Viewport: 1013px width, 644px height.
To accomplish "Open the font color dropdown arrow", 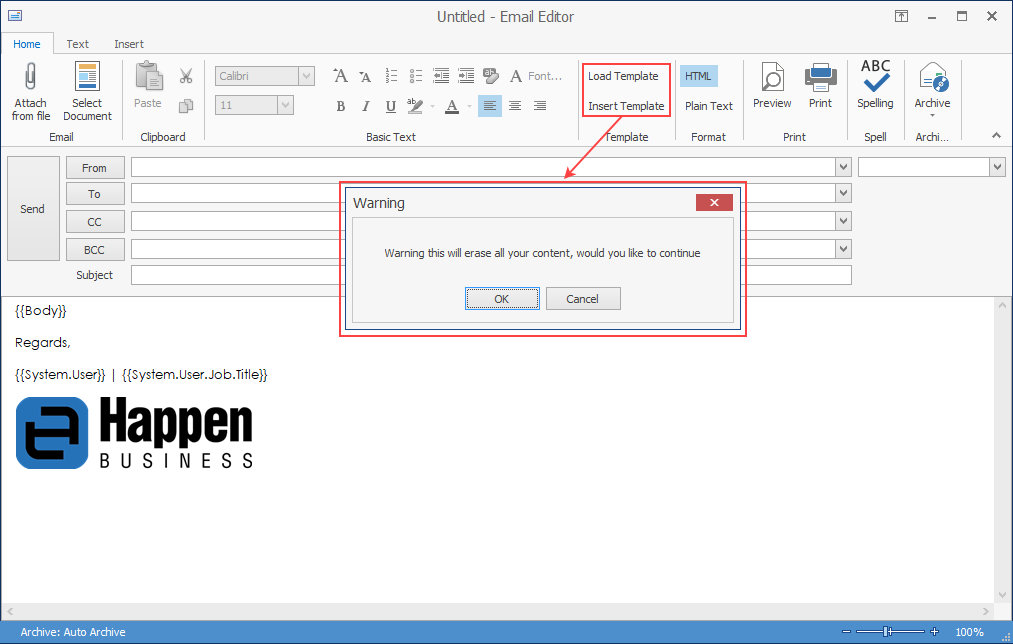I will click(x=469, y=106).
